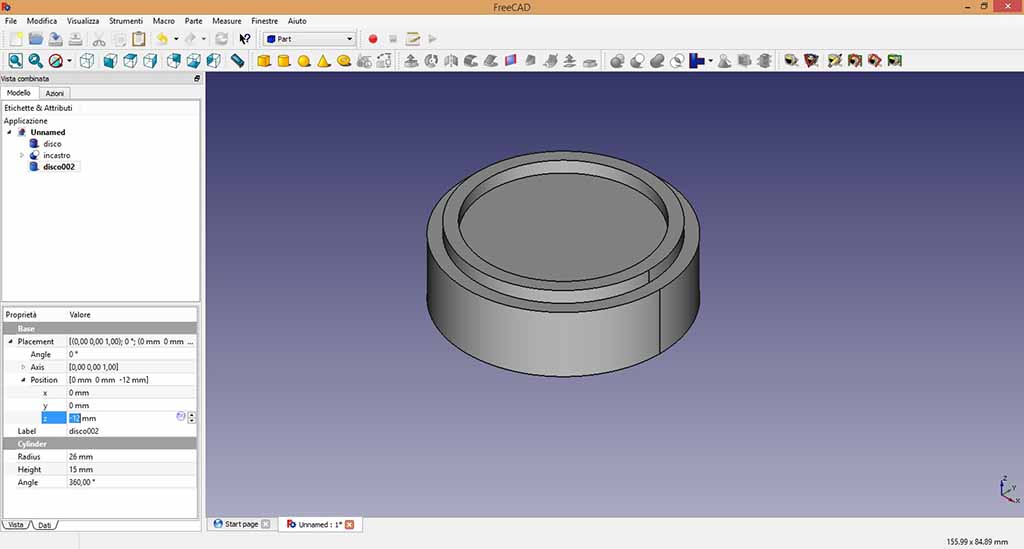This screenshot has height=549, width=1024.
Task: Open redo history dropdown arrow
Action: pyautogui.click(x=204, y=39)
